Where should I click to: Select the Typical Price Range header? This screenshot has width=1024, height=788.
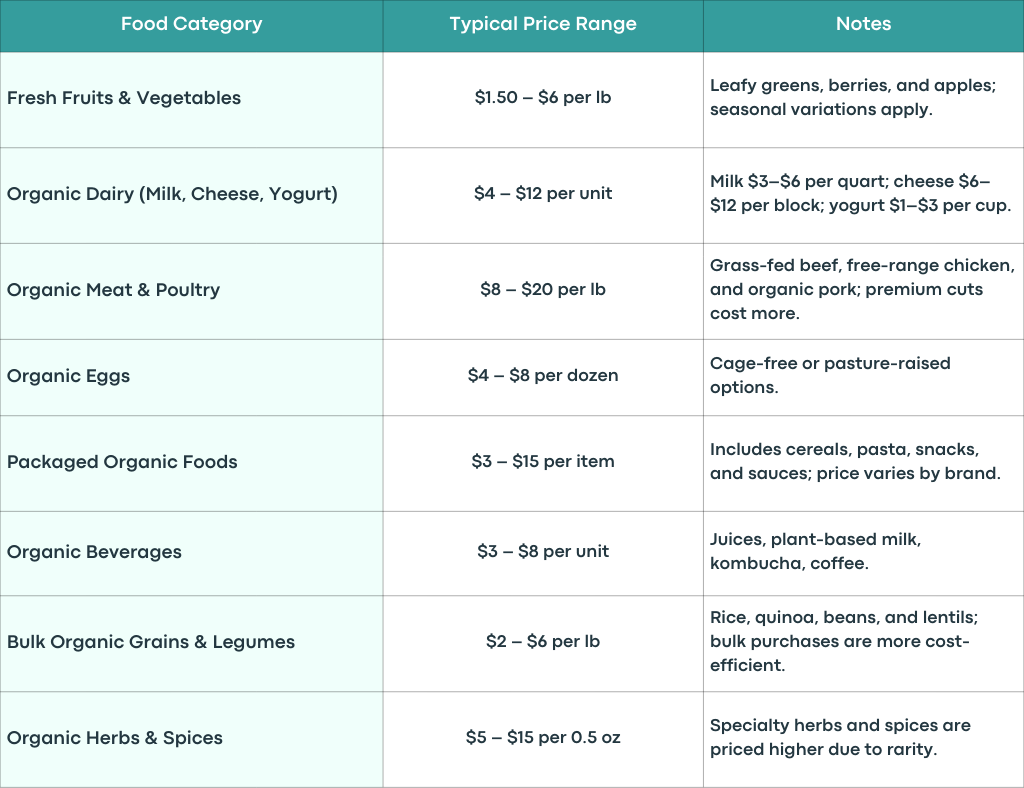543,25
